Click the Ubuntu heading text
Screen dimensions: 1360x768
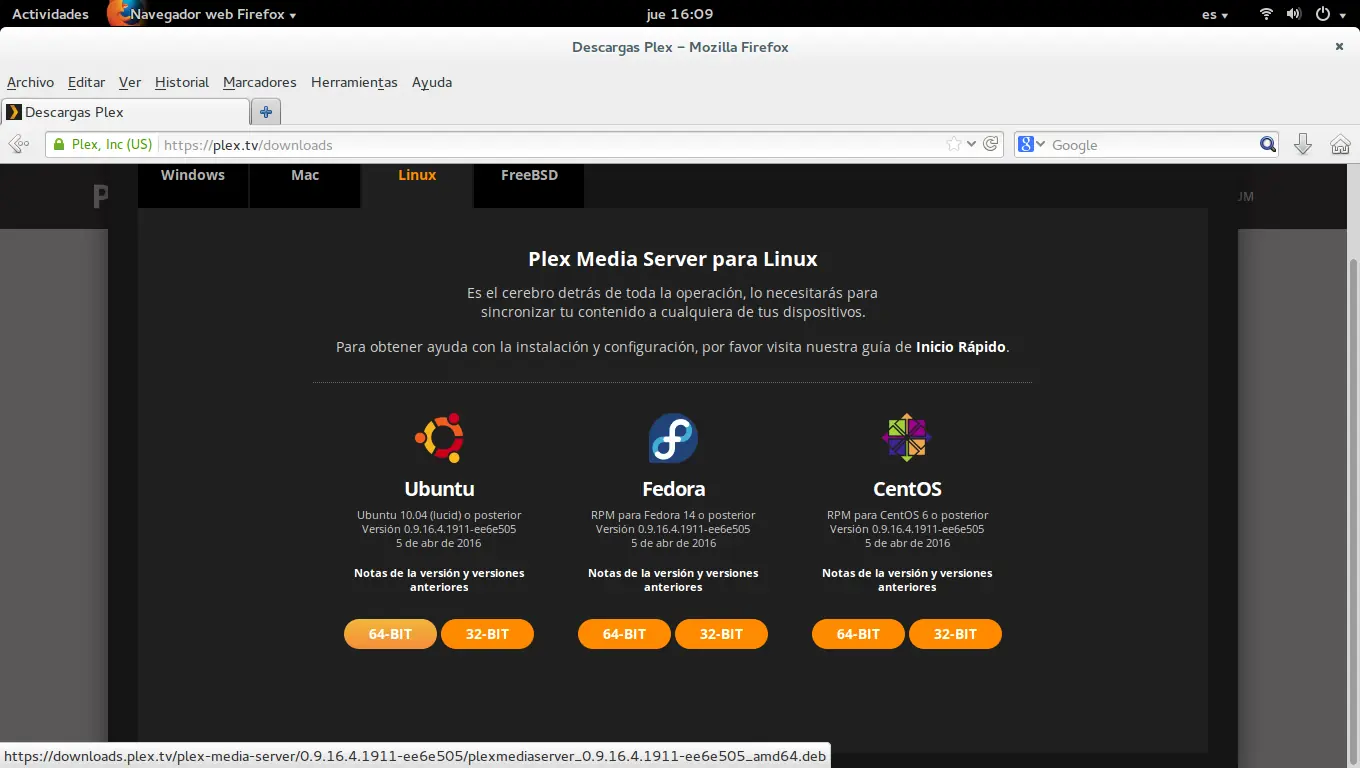click(439, 489)
